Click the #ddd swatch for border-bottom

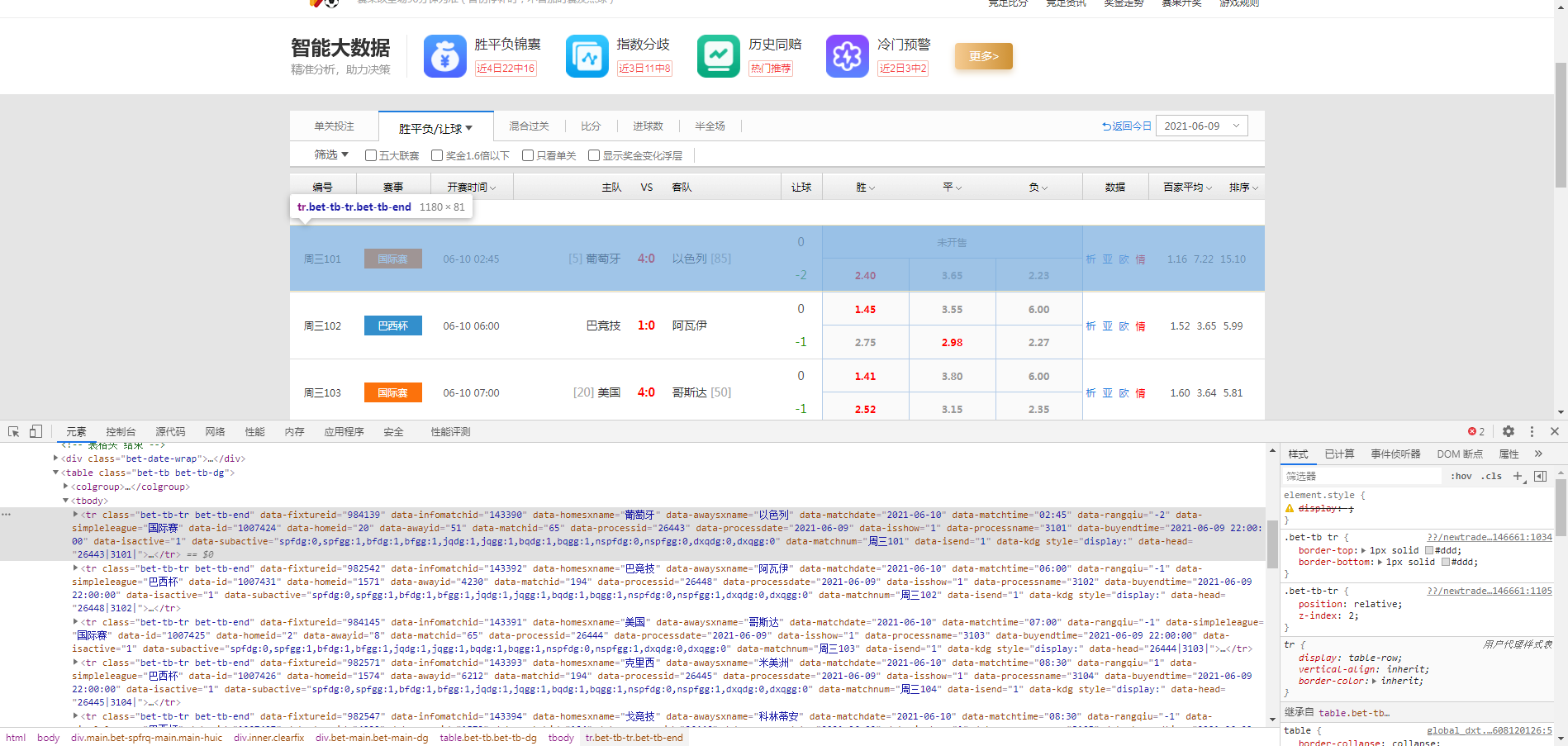[1446, 562]
